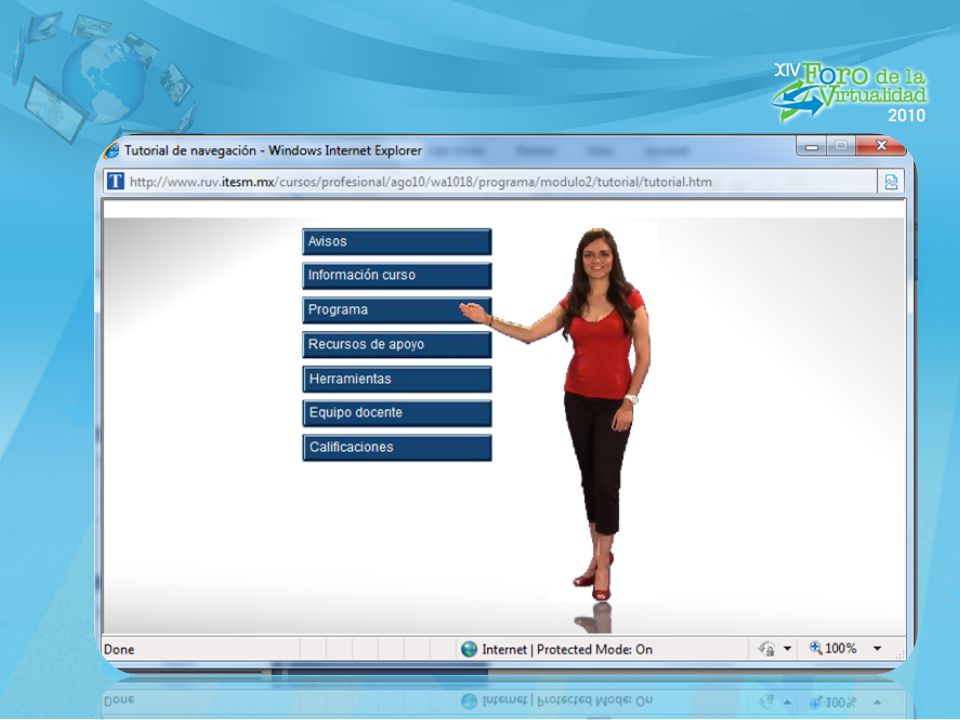The width and height of the screenshot is (960, 720).
Task: Close the Tutorial de navegación window
Action: tap(881, 146)
